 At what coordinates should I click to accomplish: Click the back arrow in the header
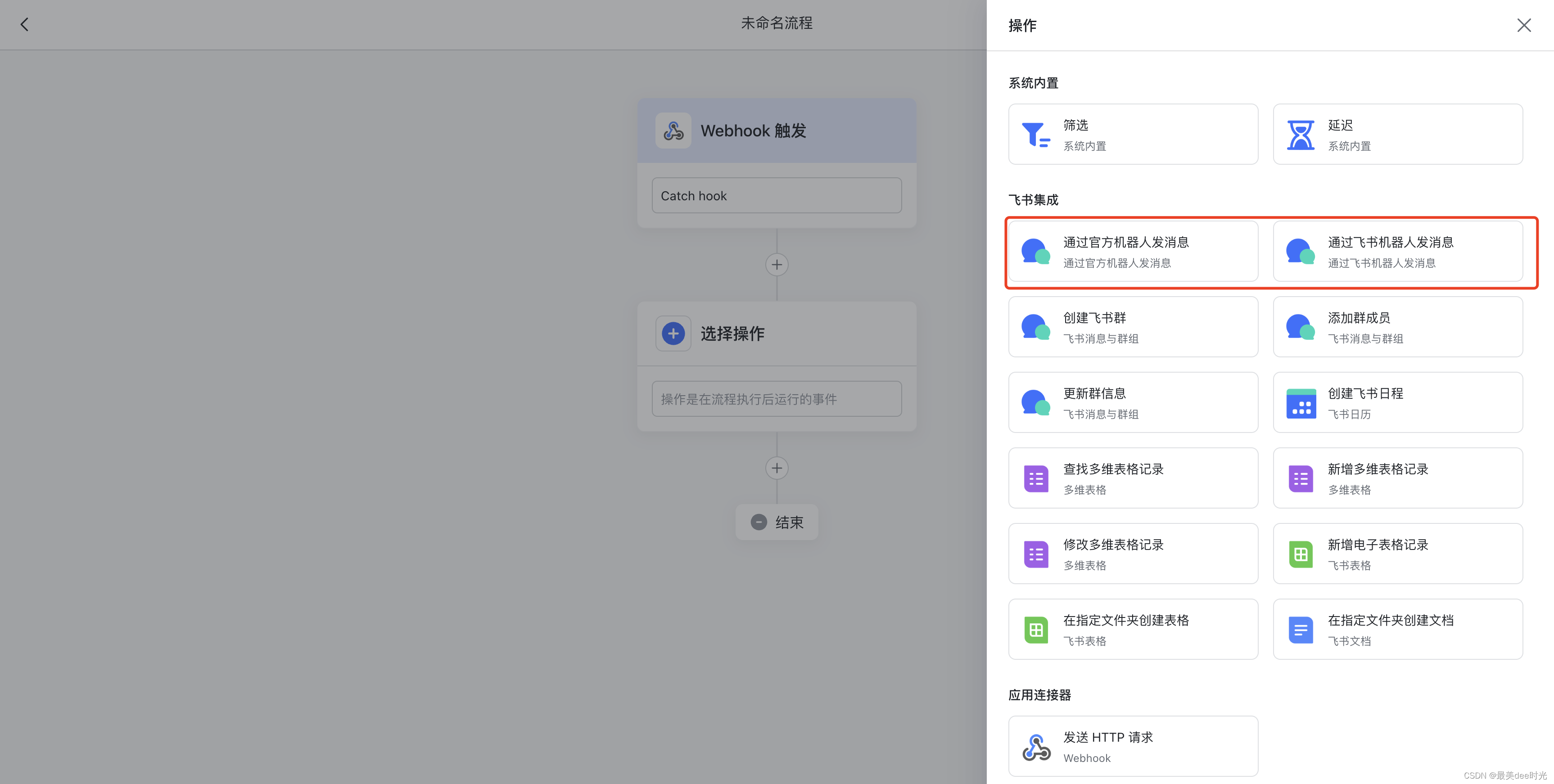(24, 24)
